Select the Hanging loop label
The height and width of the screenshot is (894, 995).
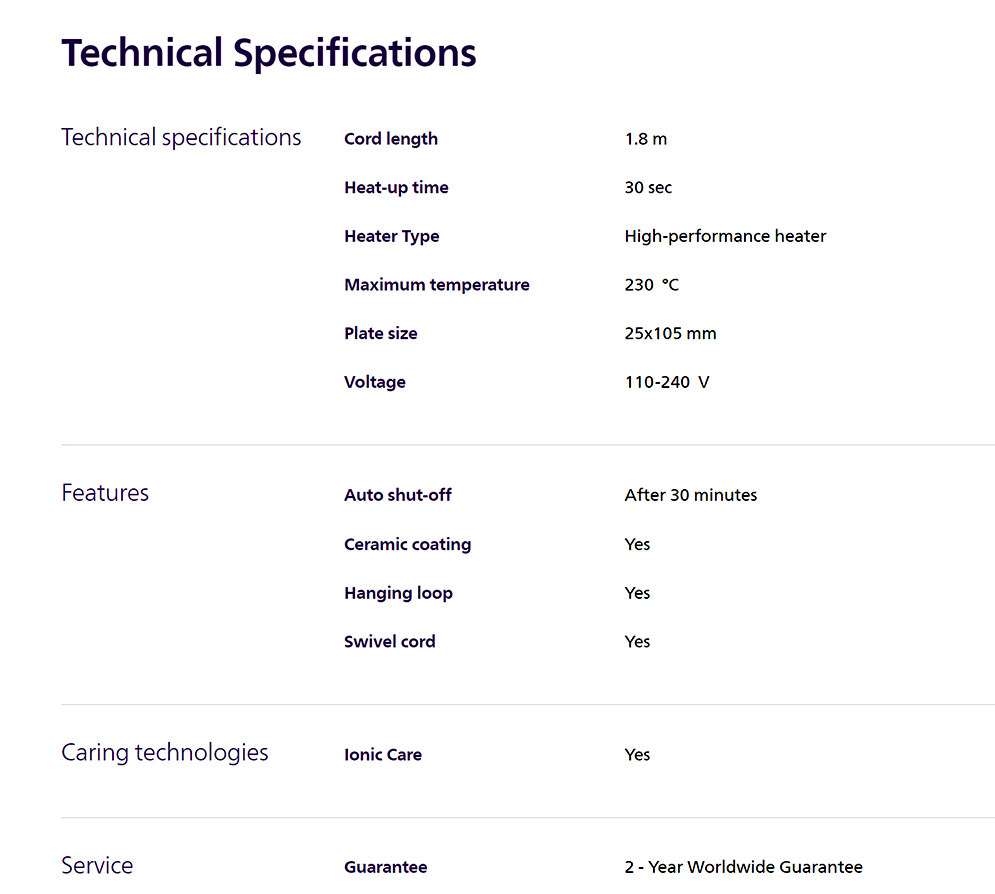(398, 593)
